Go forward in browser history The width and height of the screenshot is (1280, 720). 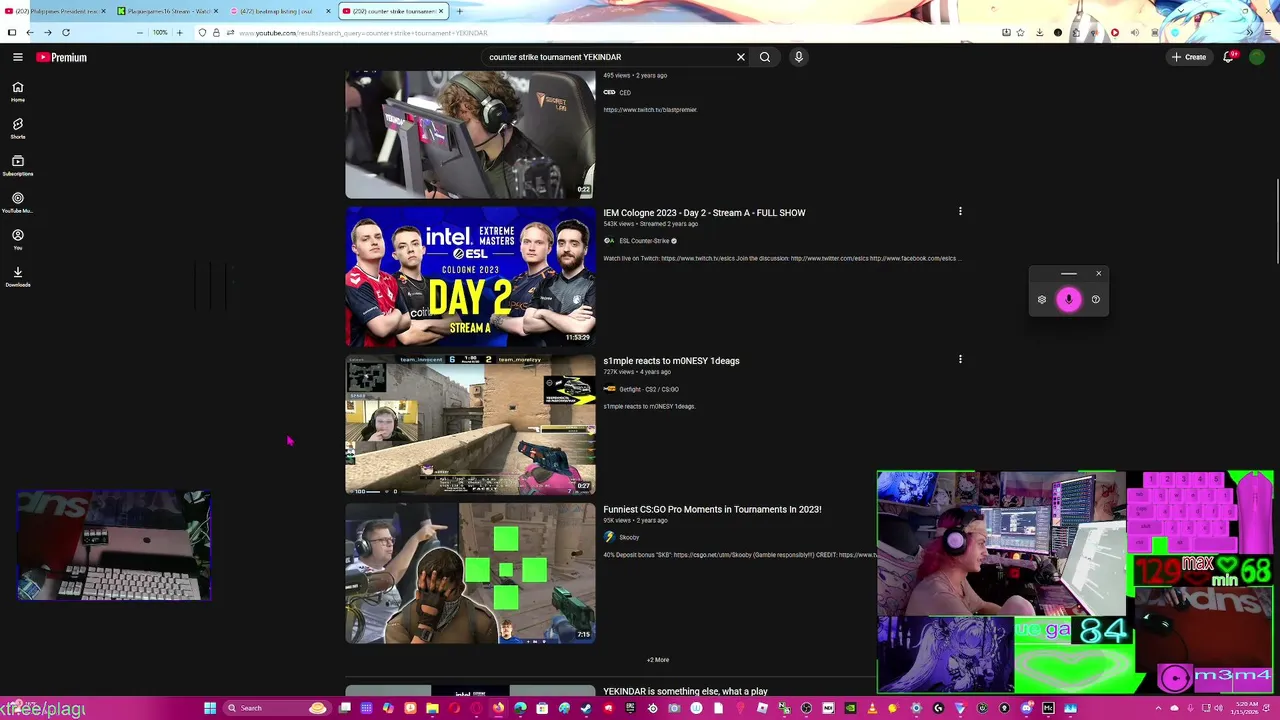click(47, 32)
